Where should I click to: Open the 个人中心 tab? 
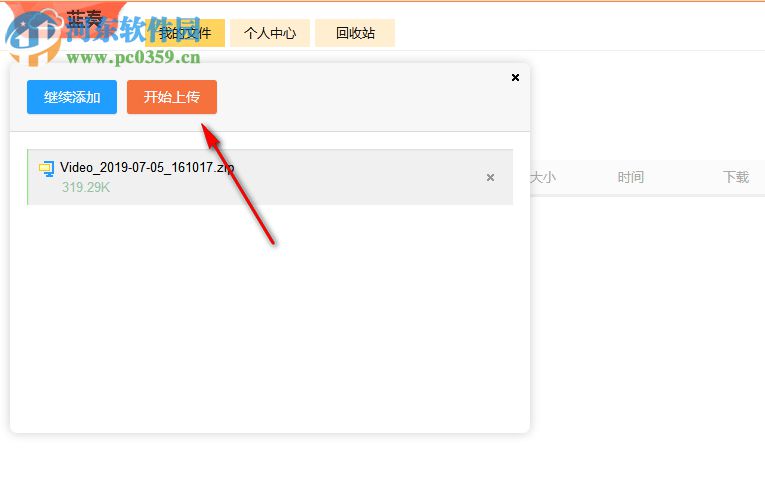[270, 33]
